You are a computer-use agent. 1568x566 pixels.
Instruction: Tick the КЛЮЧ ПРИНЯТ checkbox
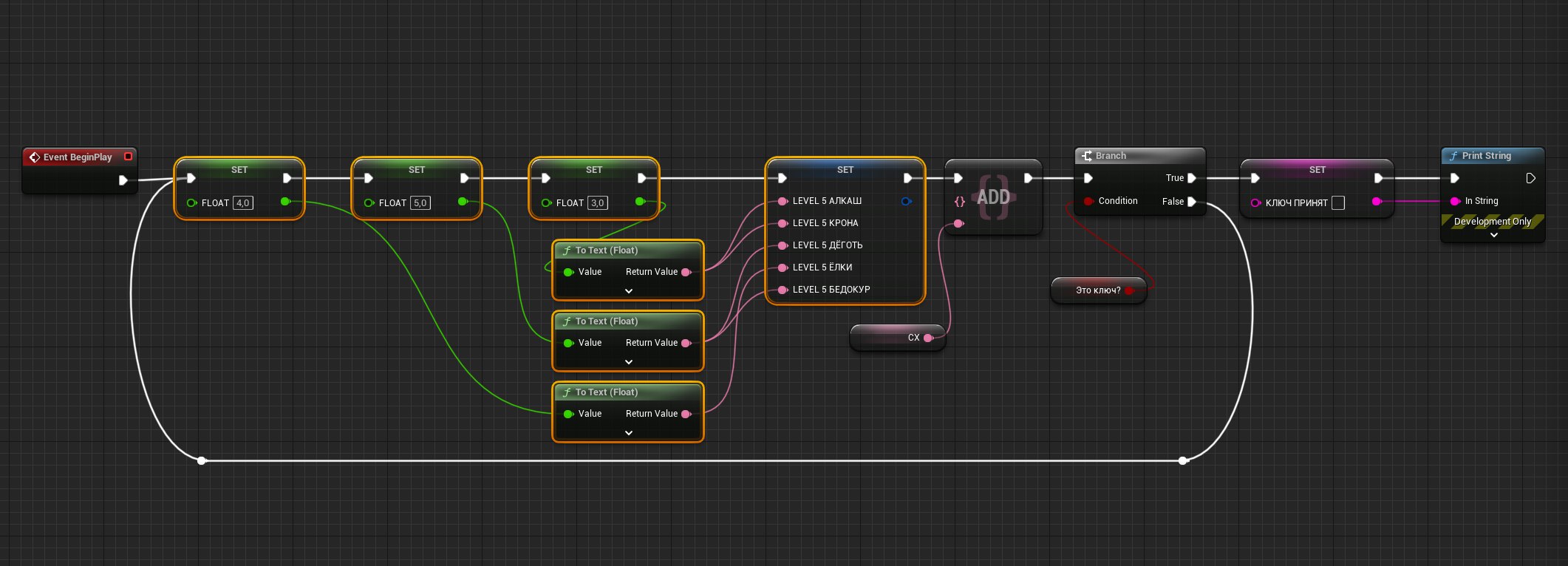coord(1338,202)
